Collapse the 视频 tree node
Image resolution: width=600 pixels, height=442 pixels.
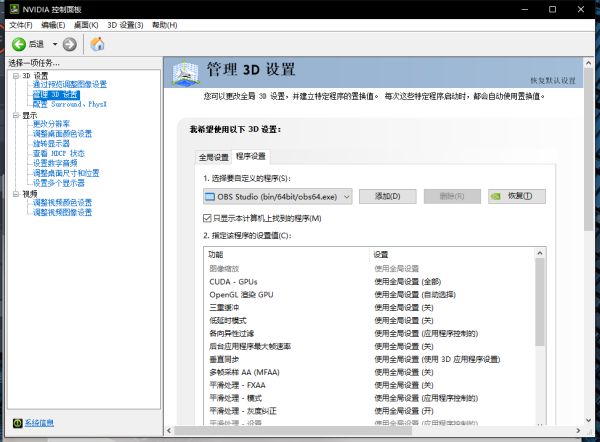tap(16, 194)
